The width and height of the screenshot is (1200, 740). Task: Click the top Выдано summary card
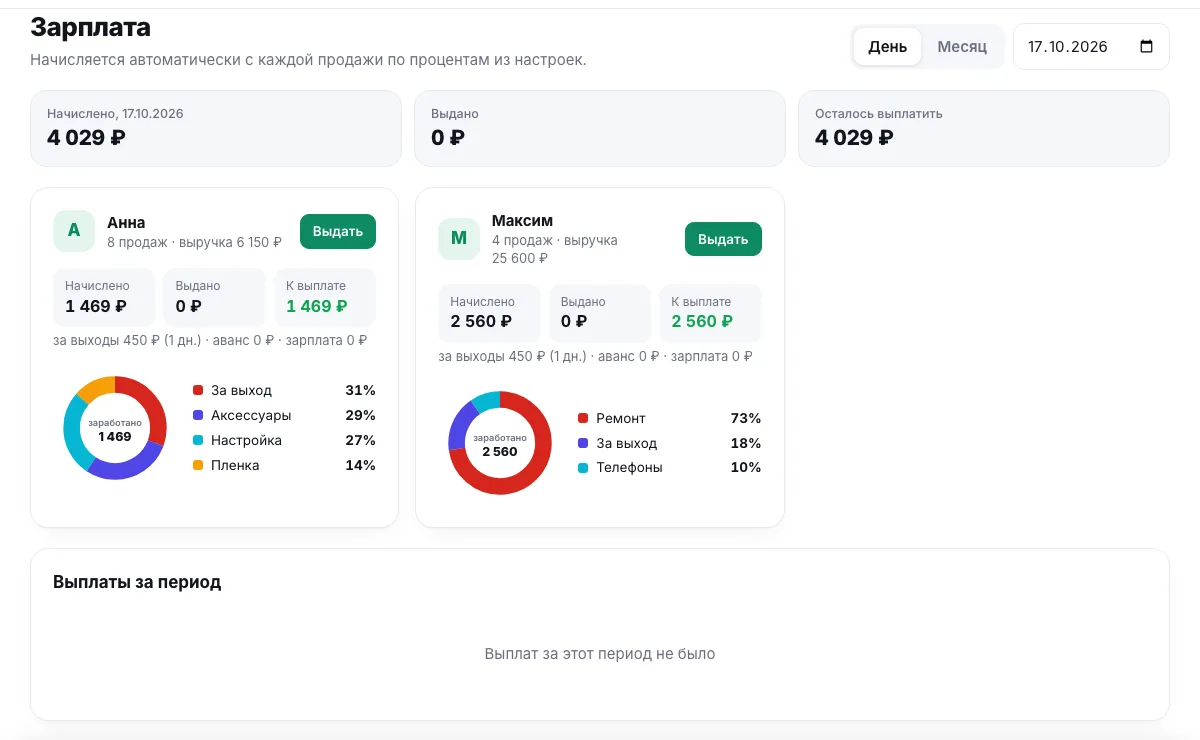599,128
